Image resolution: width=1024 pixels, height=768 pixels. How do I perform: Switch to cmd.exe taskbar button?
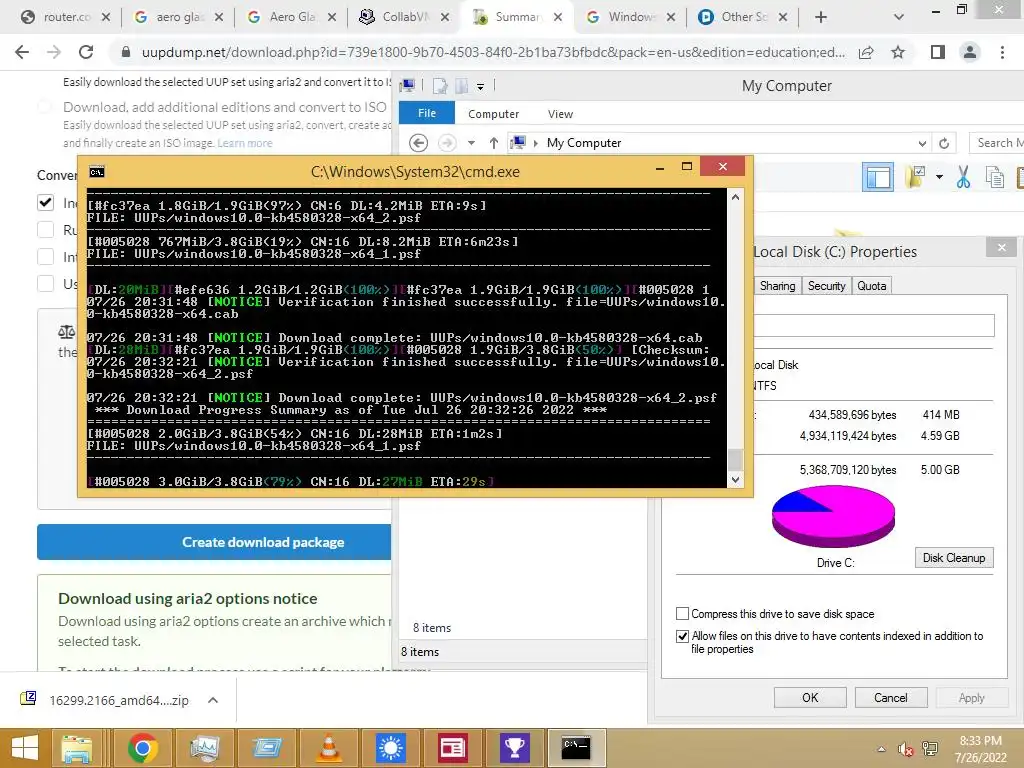click(x=576, y=748)
